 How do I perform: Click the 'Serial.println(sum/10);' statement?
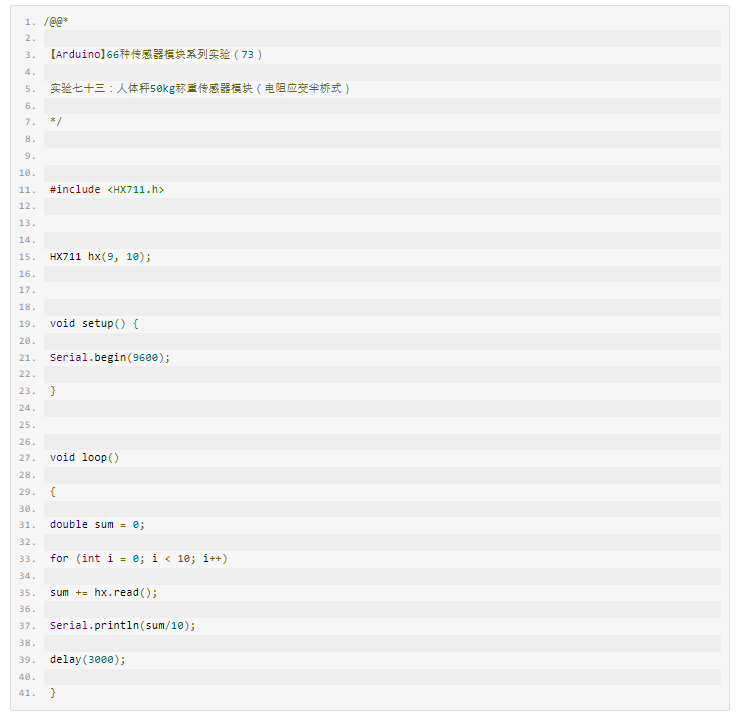[123, 626]
